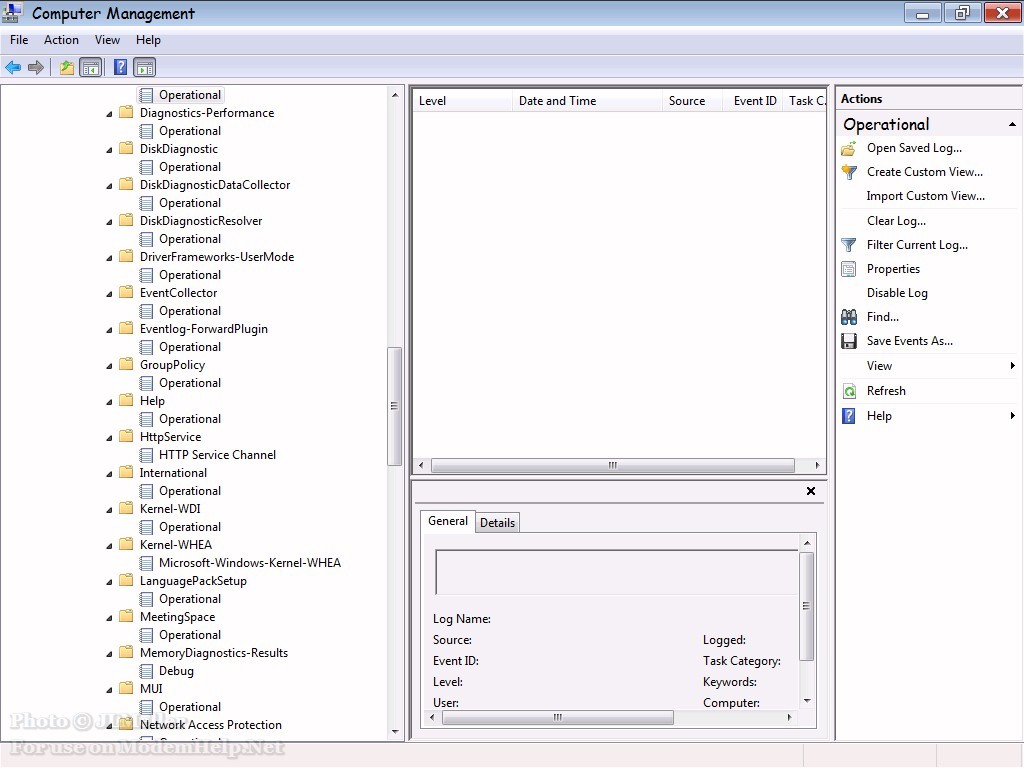Collapse the Operational section in Actions pane
The width and height of the screenshot is (1024, 768).
pyautogui.click(x=1012, y=124)
